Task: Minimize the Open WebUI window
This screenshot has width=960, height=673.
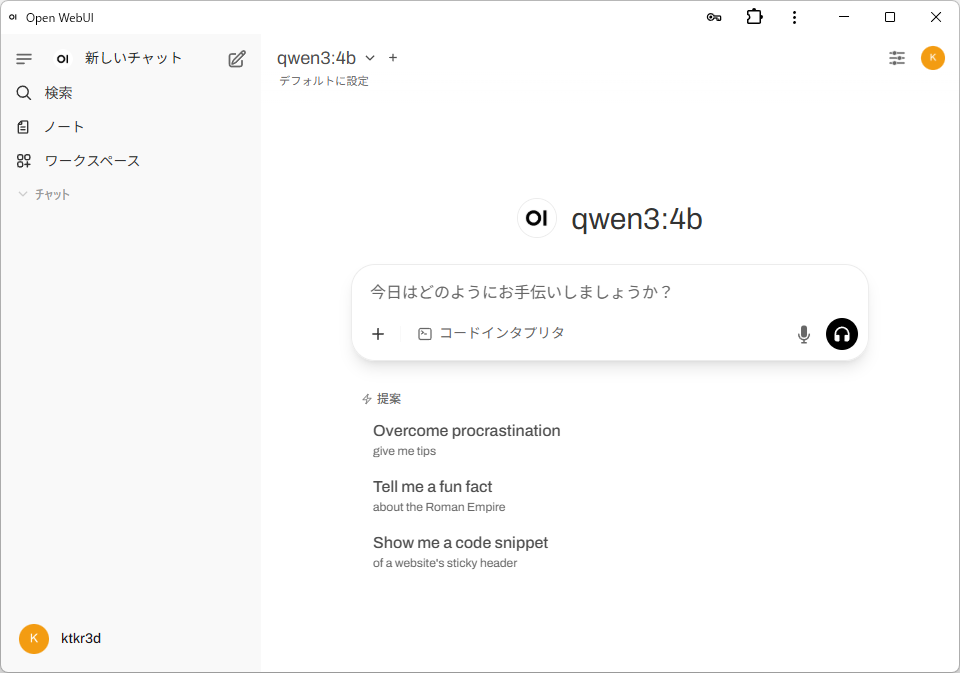Action: [844, 17]
